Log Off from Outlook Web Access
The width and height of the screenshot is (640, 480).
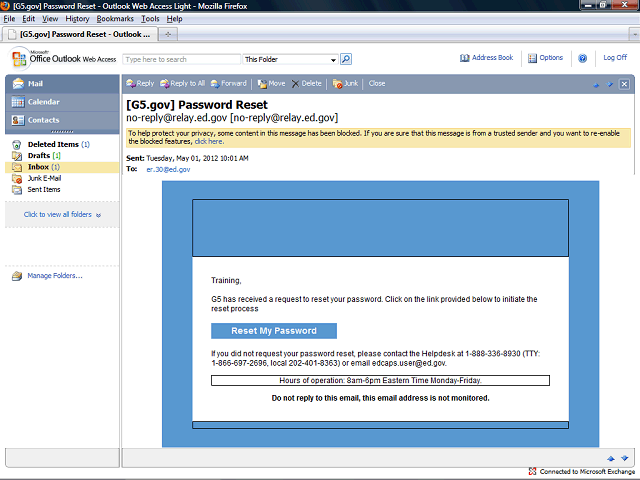pos(615,58)
